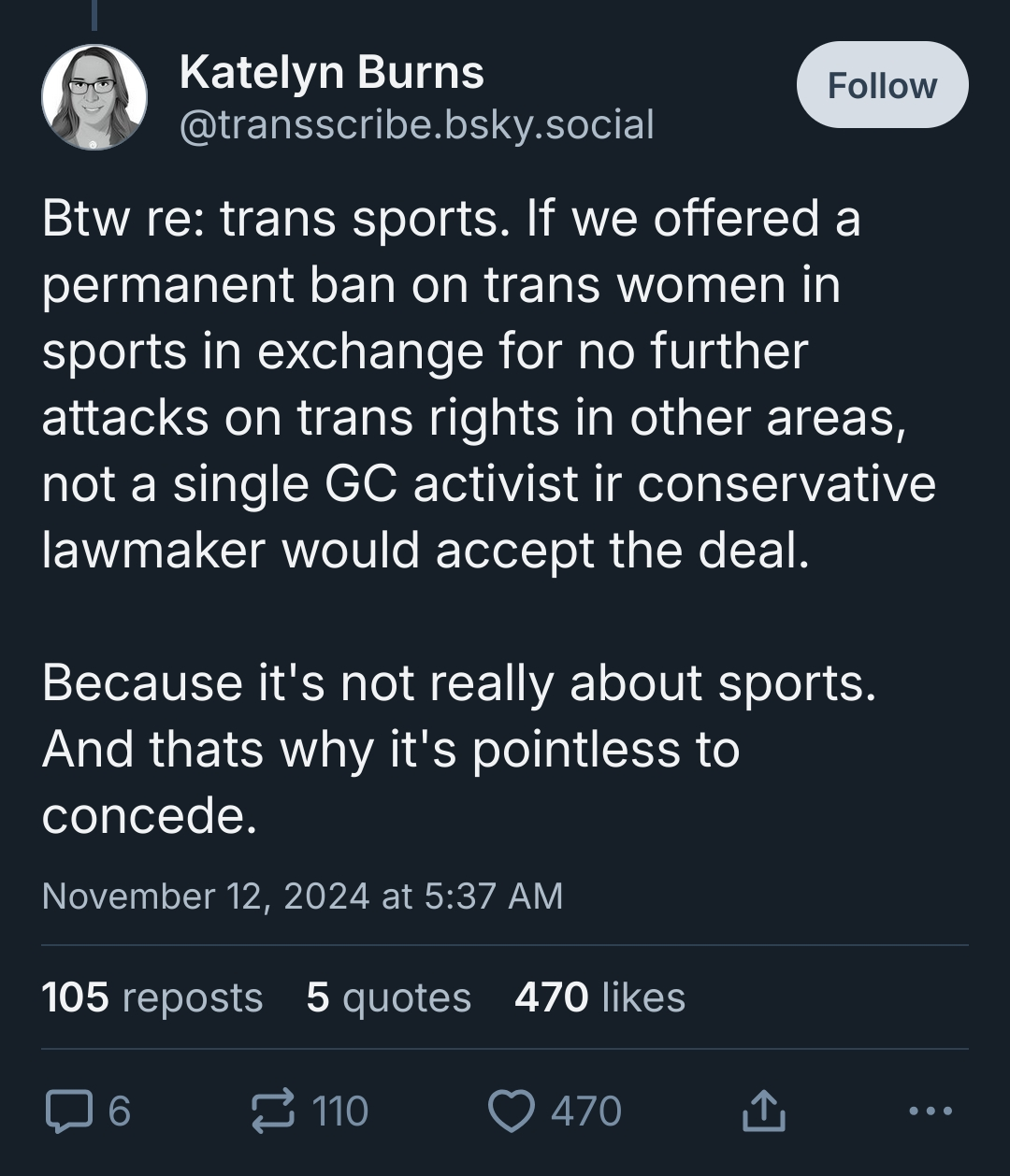View the list of 105 reposts
1010x1176 pixels.
152,997
